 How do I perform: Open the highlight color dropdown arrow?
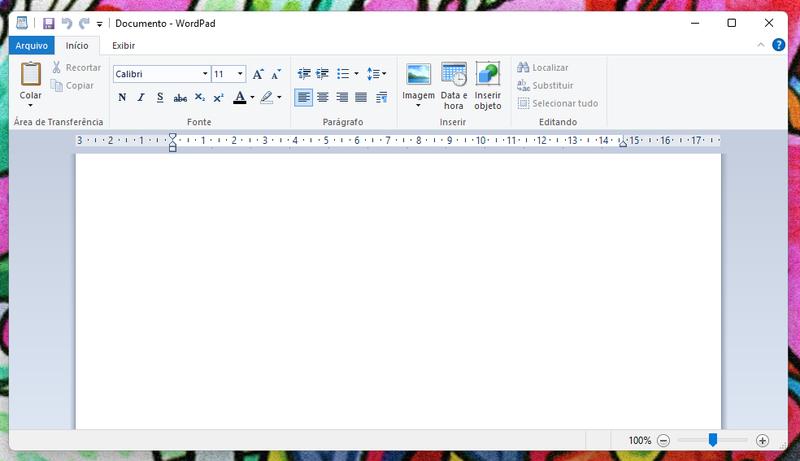pos(279,97)
